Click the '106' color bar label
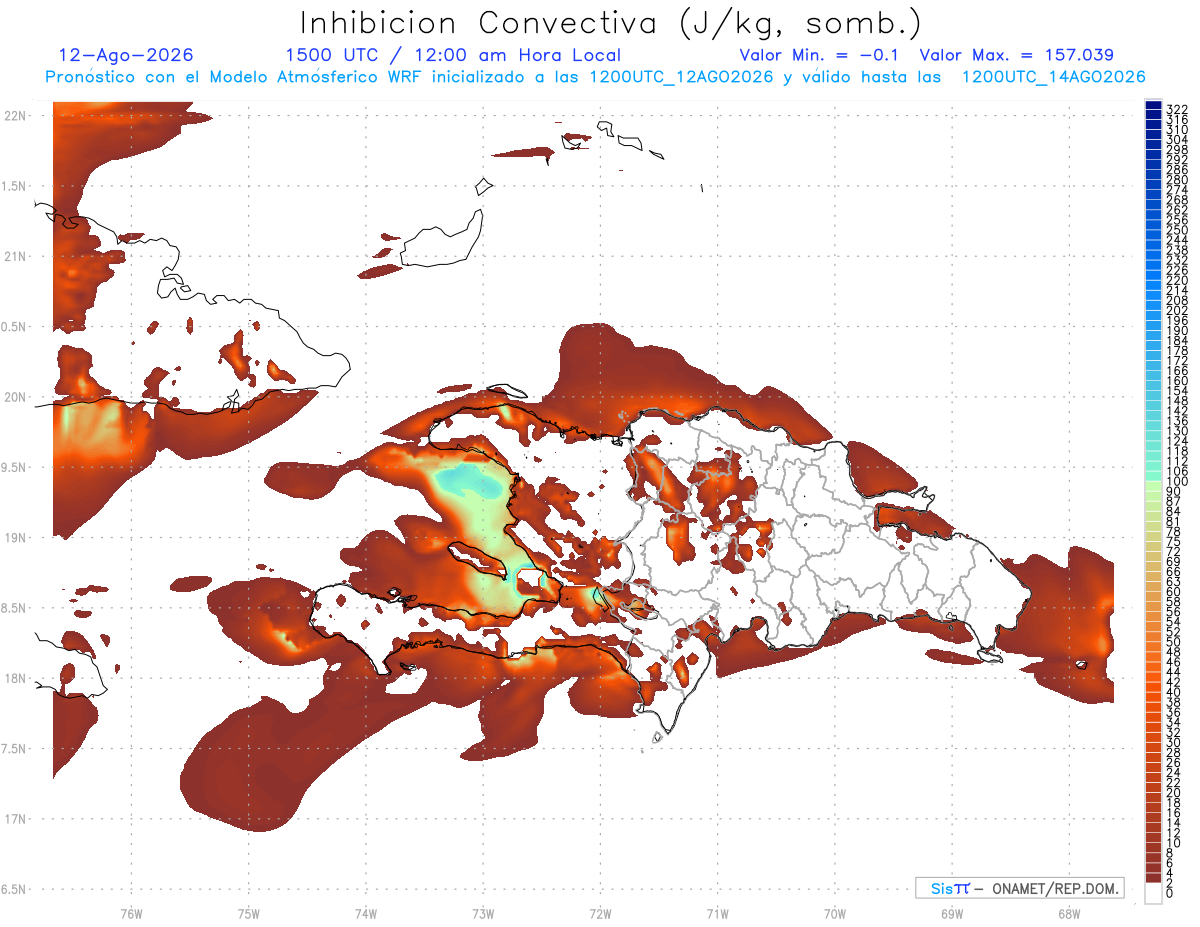 pyautogui.click(x=1176, y=471)
